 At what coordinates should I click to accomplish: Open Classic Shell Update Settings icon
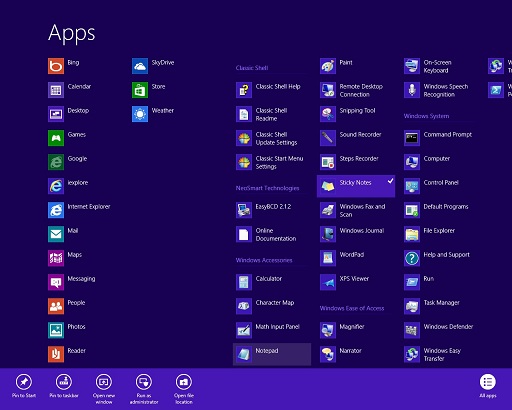point(244,138)
